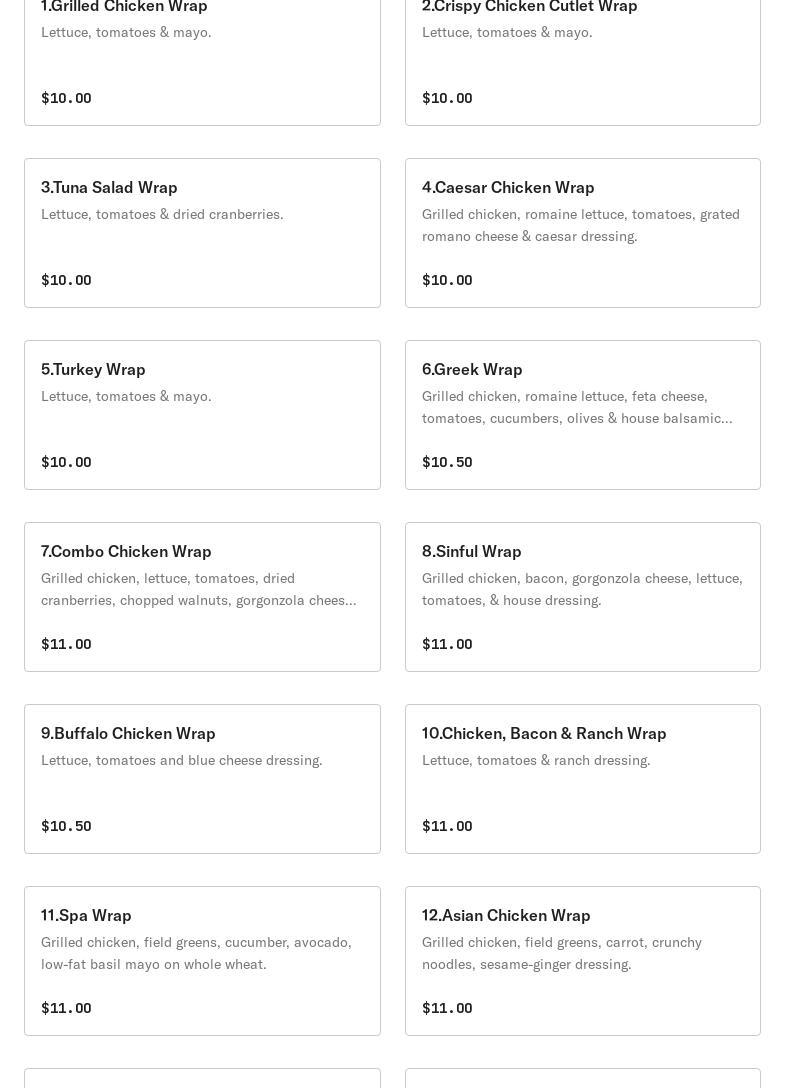Click the Asian Chicken Wrap description
Screen dimensions: 785x1088
point(561,953)
